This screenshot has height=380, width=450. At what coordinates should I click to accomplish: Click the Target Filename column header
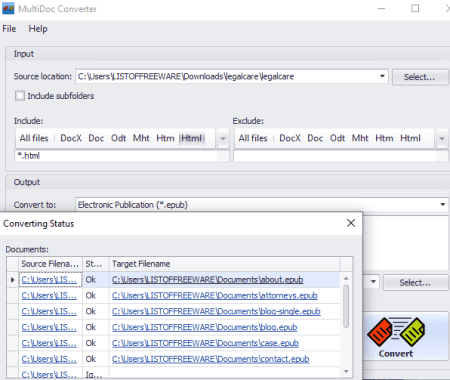225,264
